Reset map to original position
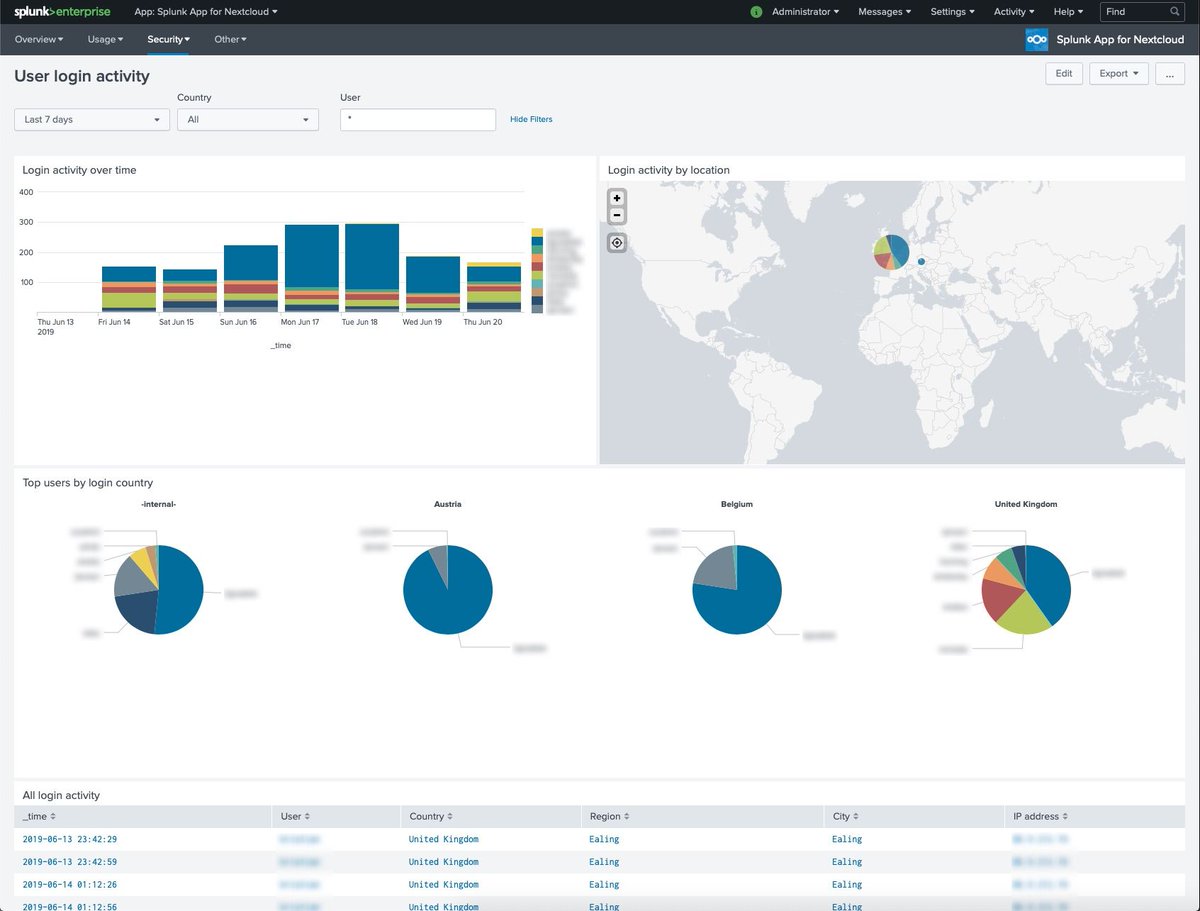Viewport: 1200px width, 911px height. tap(617, 243)
